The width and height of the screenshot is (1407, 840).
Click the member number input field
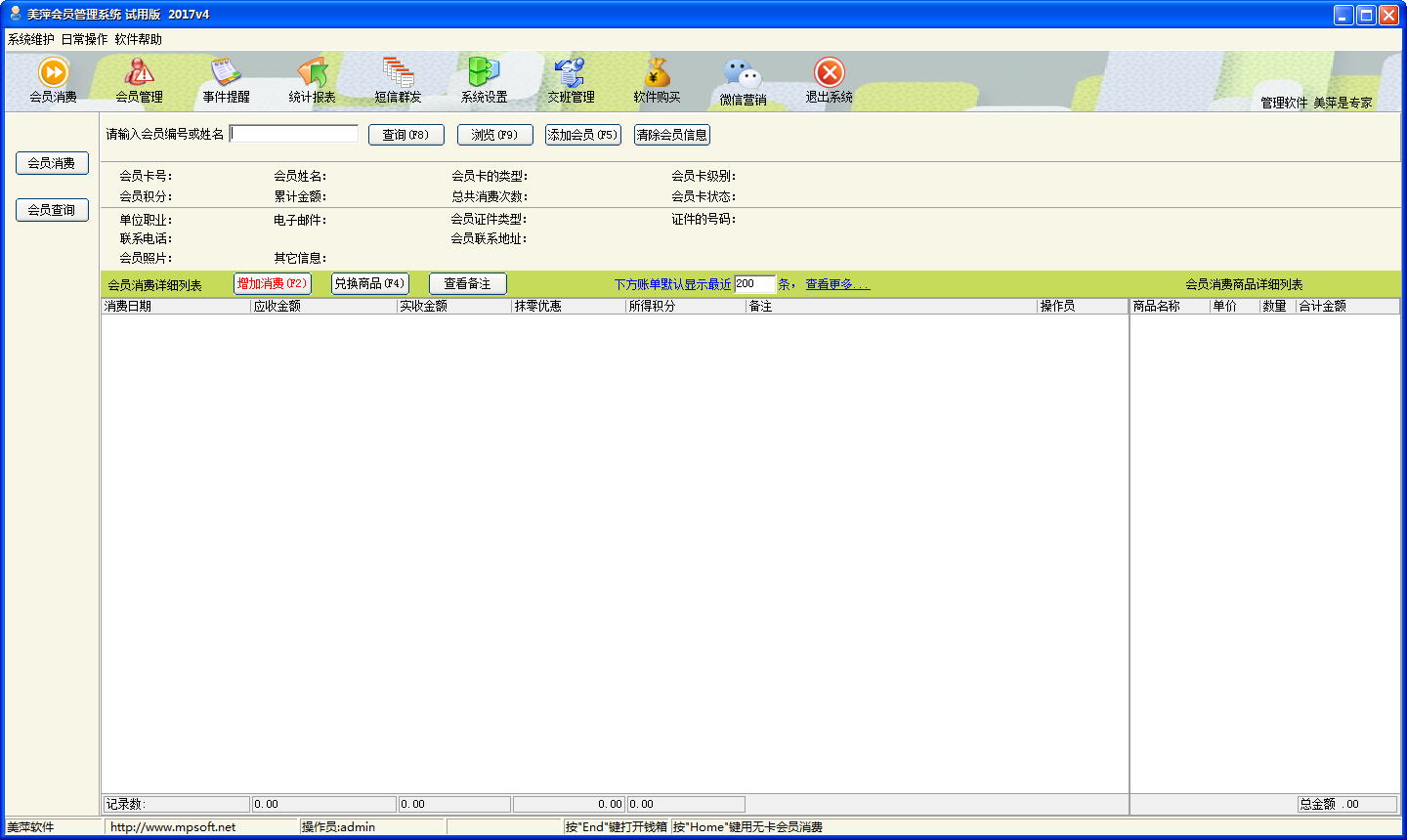click(x=295, y=134)
